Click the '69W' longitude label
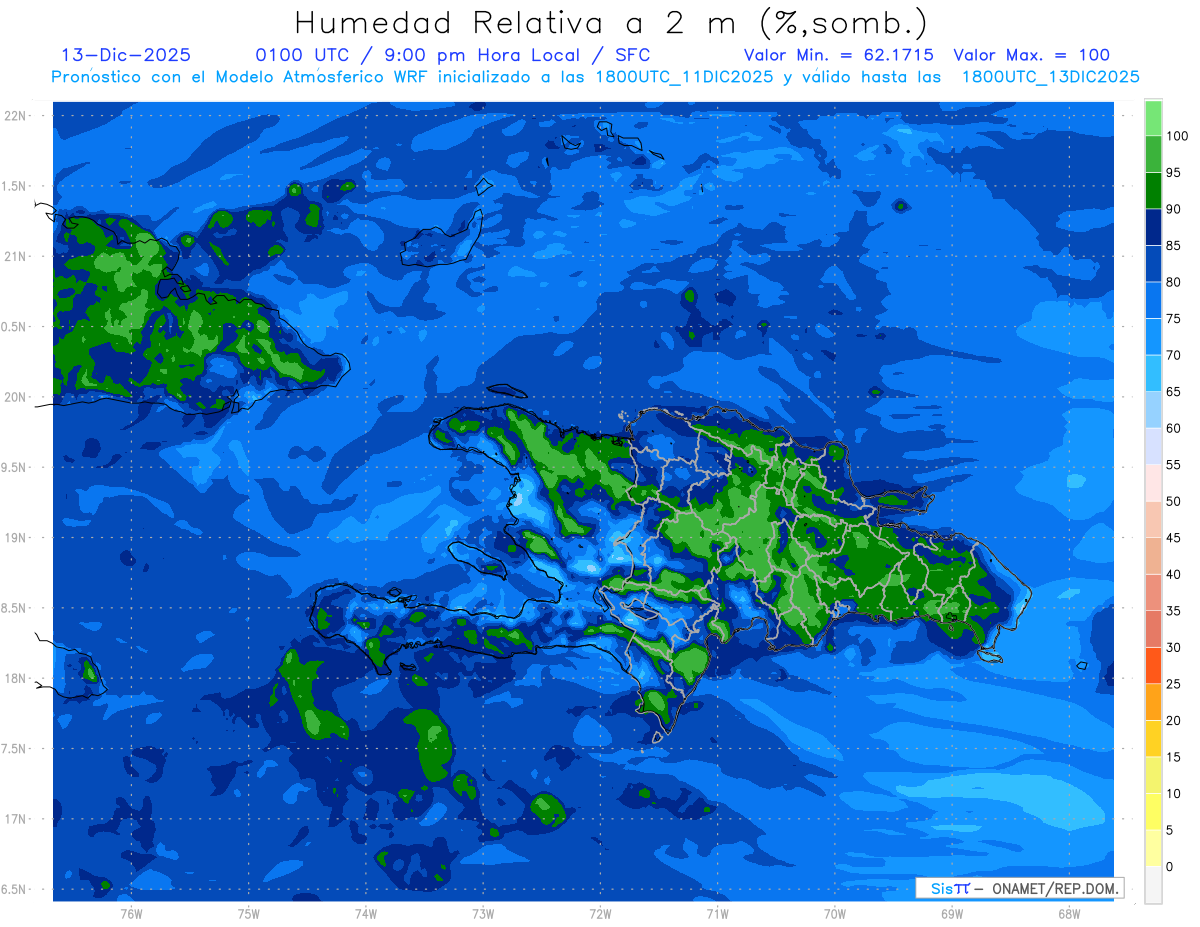This screenshot has width=1200, height=927. (952, 914)
